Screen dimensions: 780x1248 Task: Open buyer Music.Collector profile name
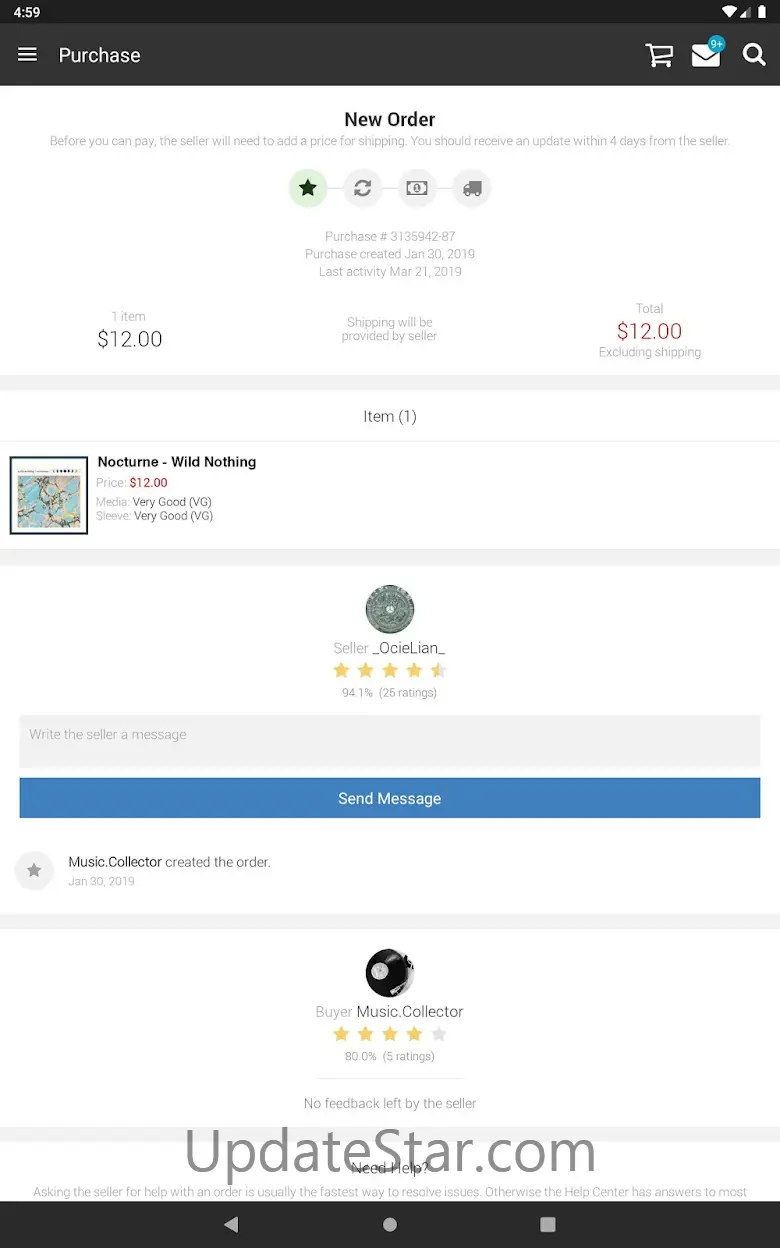click(x=410, y=1012)
